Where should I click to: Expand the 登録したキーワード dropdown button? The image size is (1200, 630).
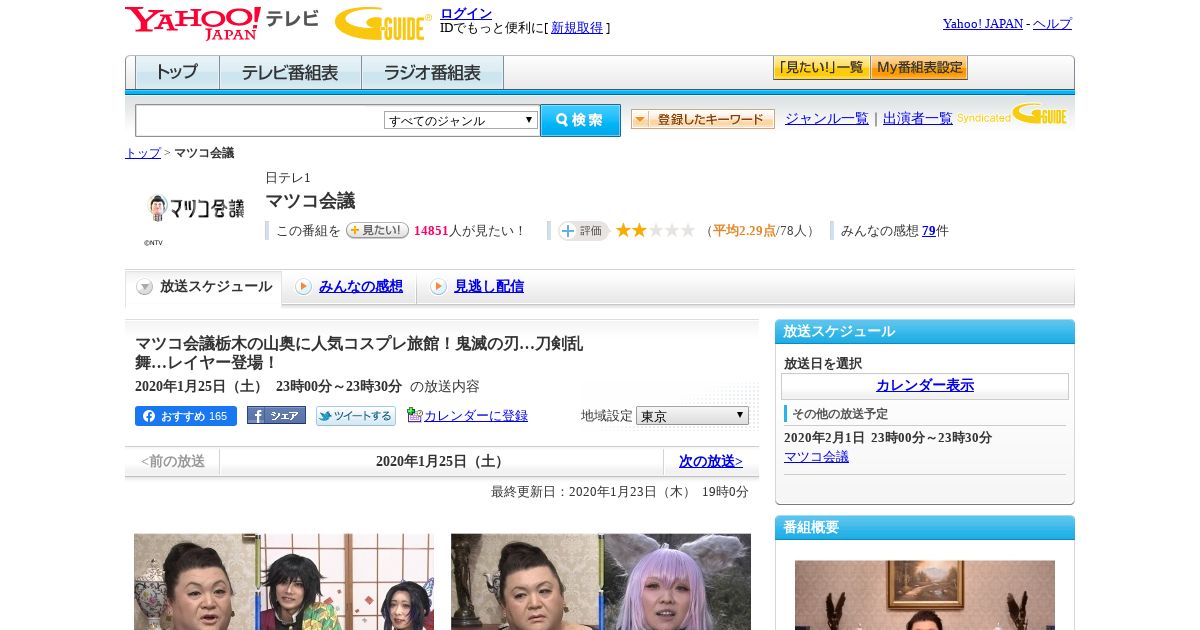[x=703, y=119]
